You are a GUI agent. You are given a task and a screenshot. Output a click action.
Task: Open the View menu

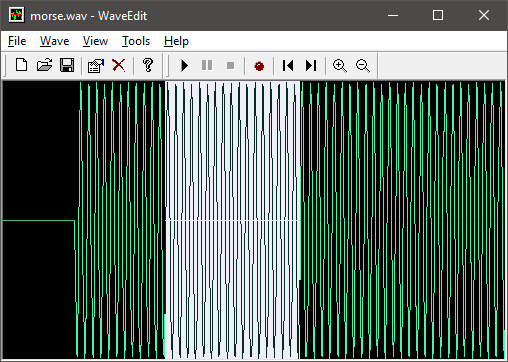(x=95, y=41)
